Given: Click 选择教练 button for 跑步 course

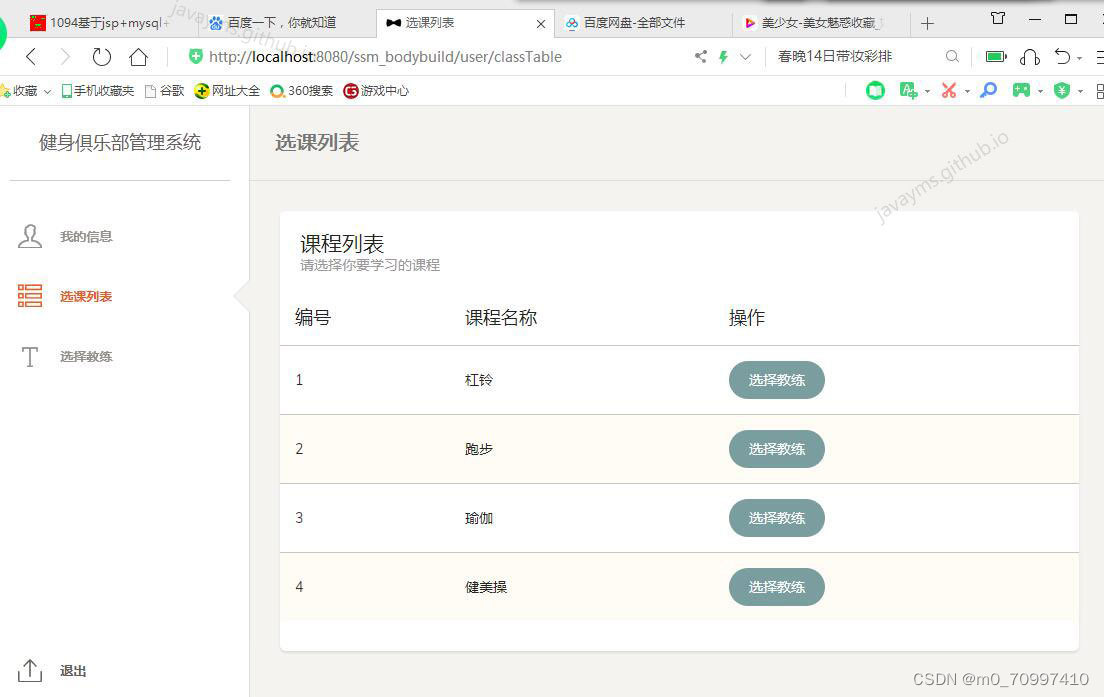Looking at the screenshot, I should 777,449.
